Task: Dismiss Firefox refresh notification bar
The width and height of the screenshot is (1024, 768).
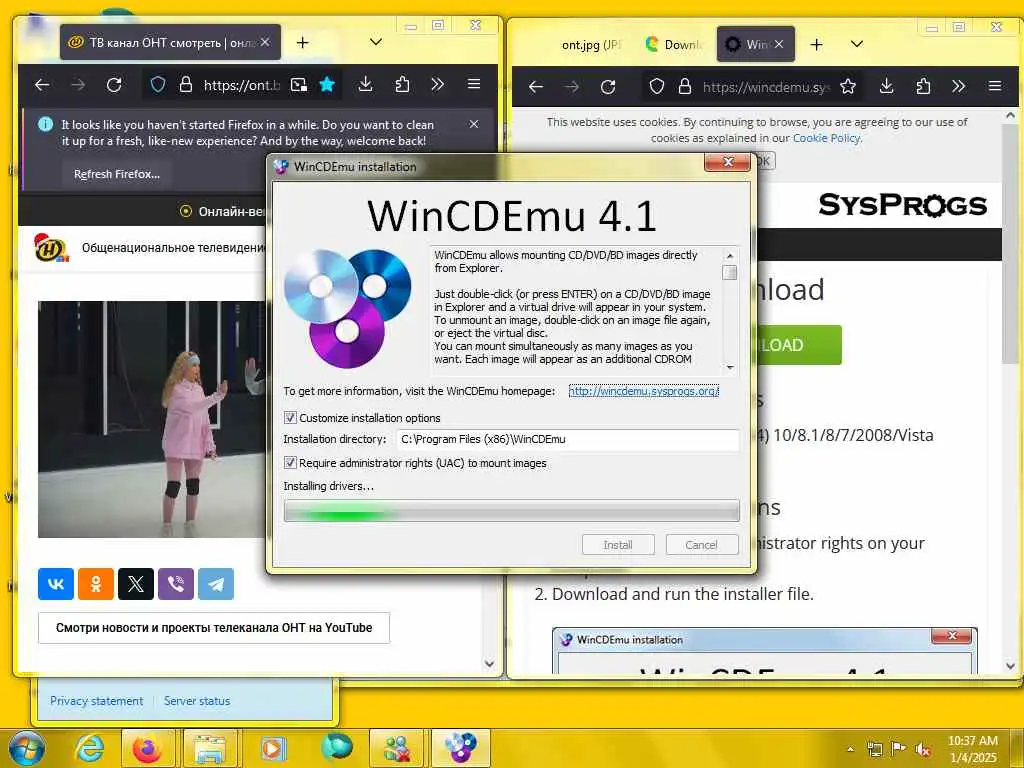Action: tap(474, 124)
